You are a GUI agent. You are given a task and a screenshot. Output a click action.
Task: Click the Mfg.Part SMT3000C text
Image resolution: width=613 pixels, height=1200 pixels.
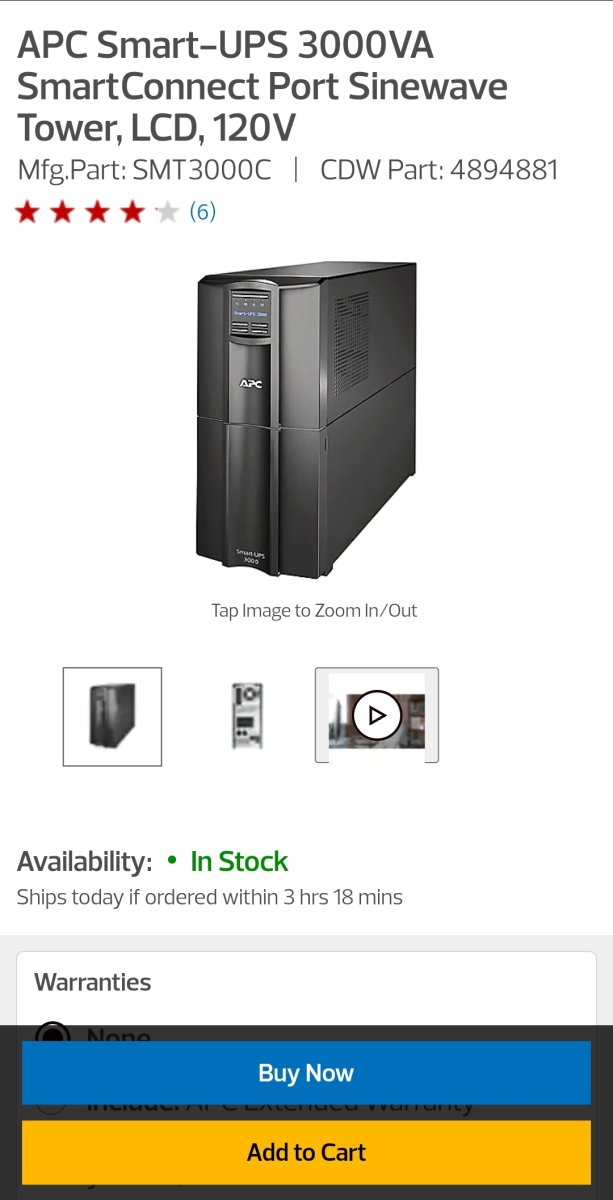[x=144, y=169]
